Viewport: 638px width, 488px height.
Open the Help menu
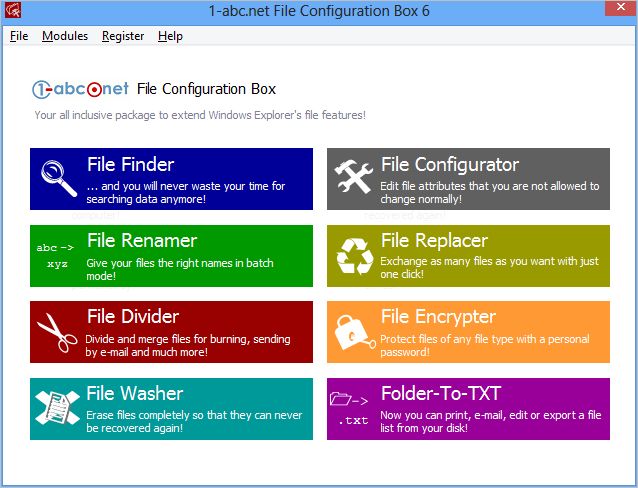170,36
